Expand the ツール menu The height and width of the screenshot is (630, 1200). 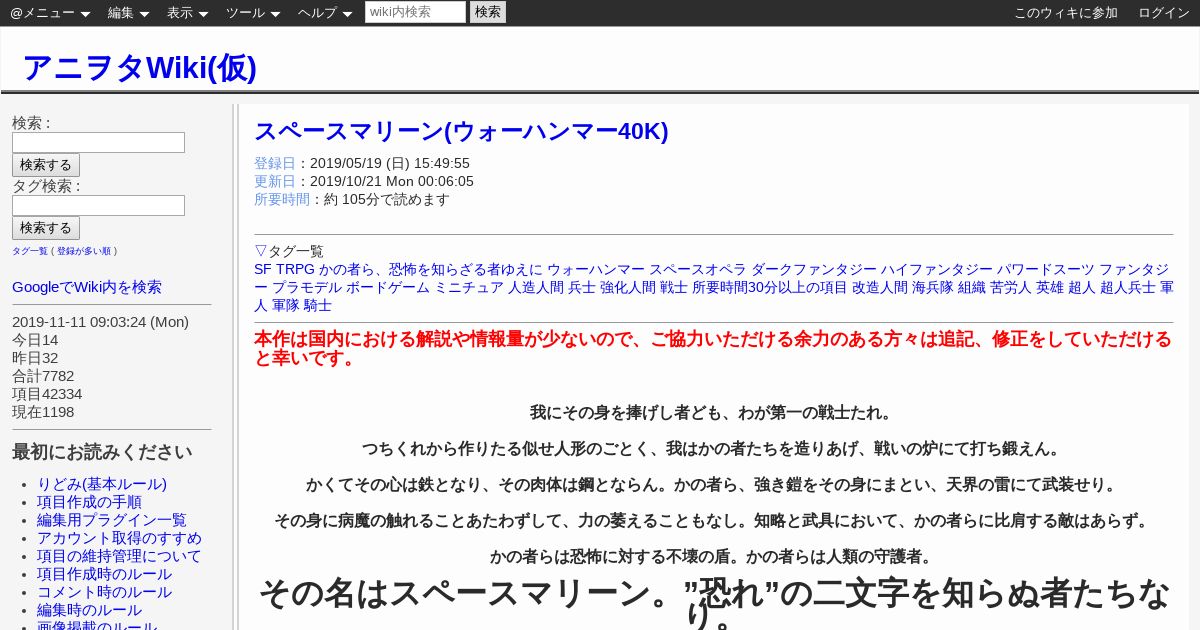tap(253, 13)
